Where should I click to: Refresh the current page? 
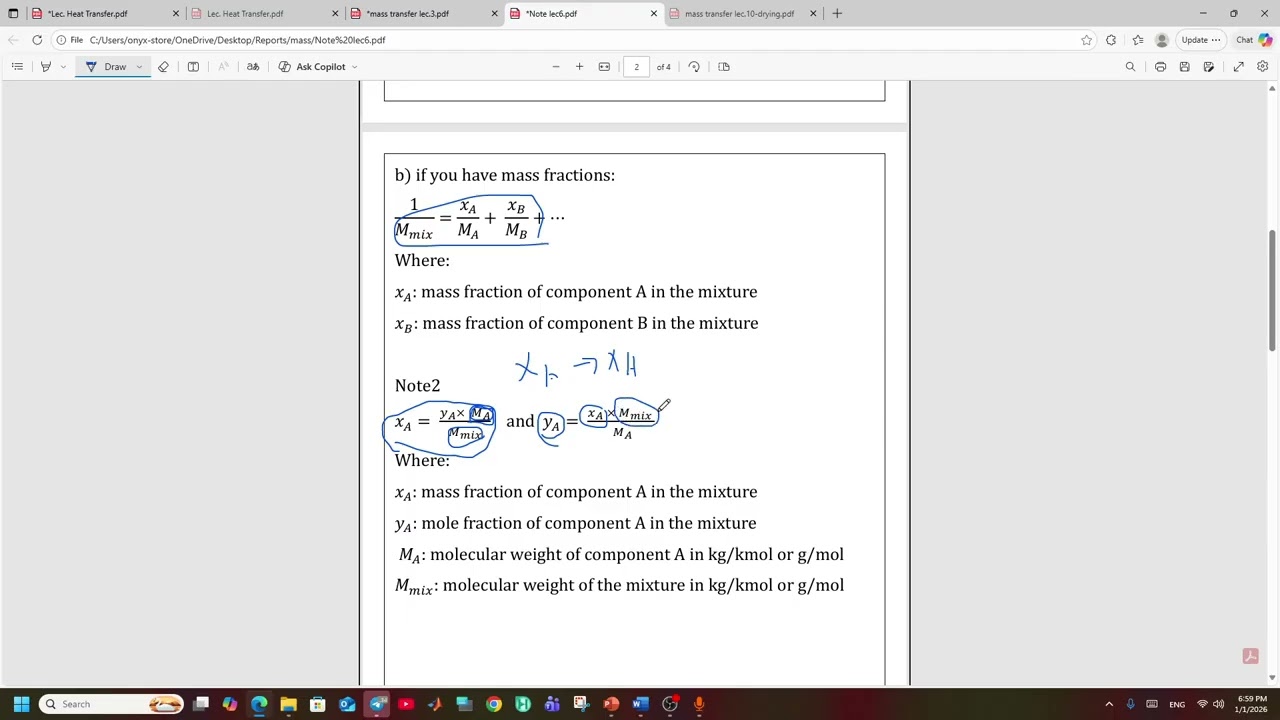(x=37, y=40)
